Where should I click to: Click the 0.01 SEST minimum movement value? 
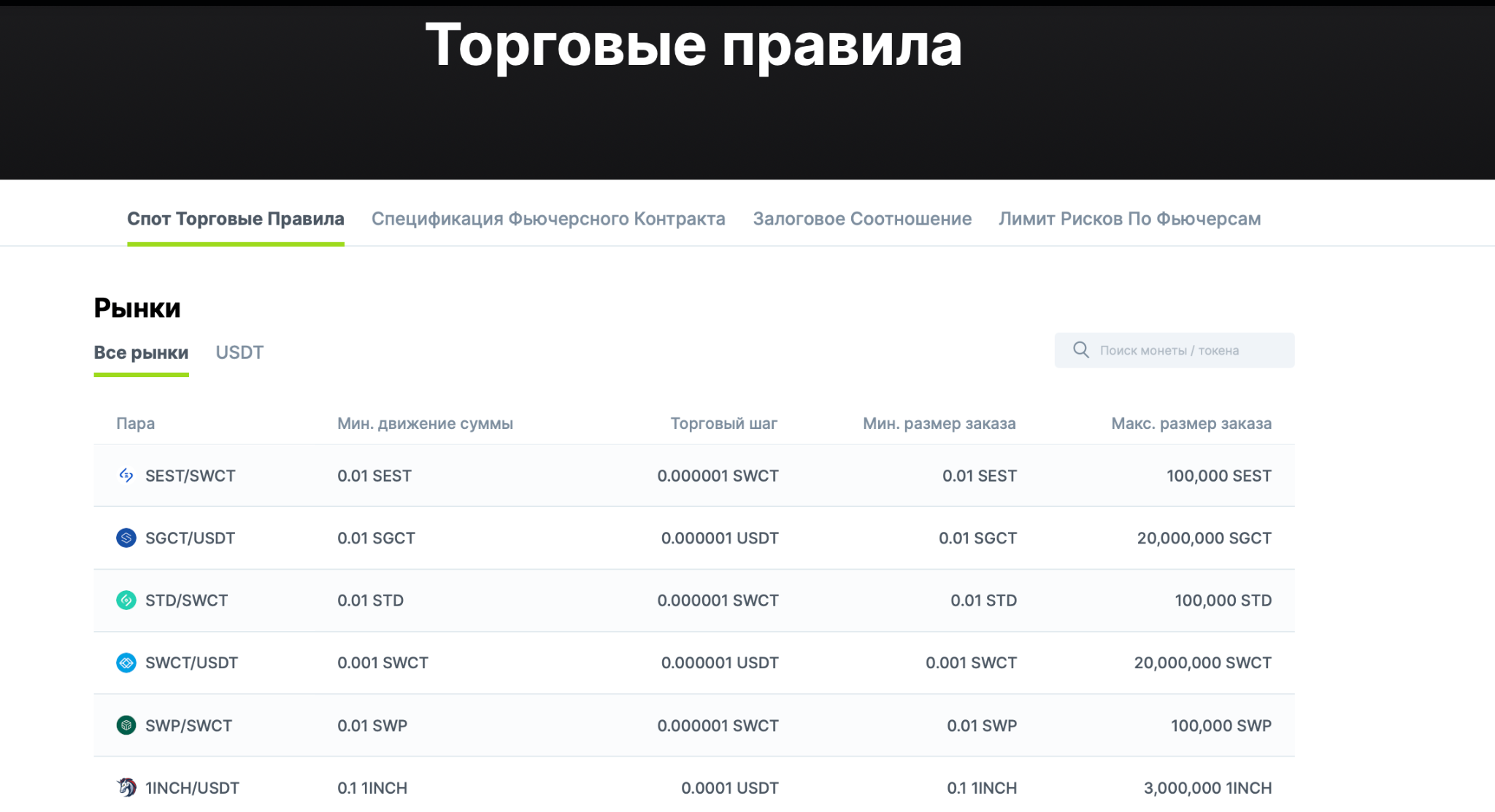click(x=374, y=476)
